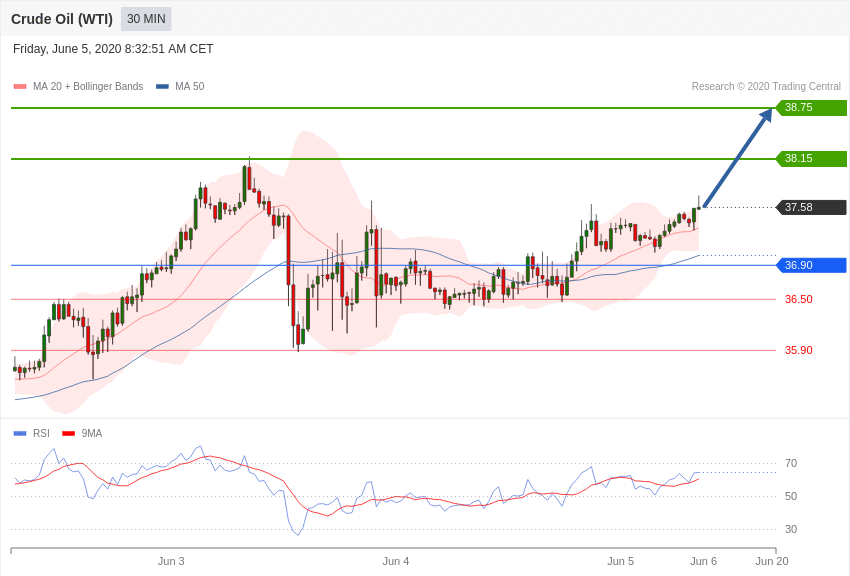Click the Research © 2020 Trading Central credit
The height and width of the screenshot is (576, 850).
click(x=766, y=86)
